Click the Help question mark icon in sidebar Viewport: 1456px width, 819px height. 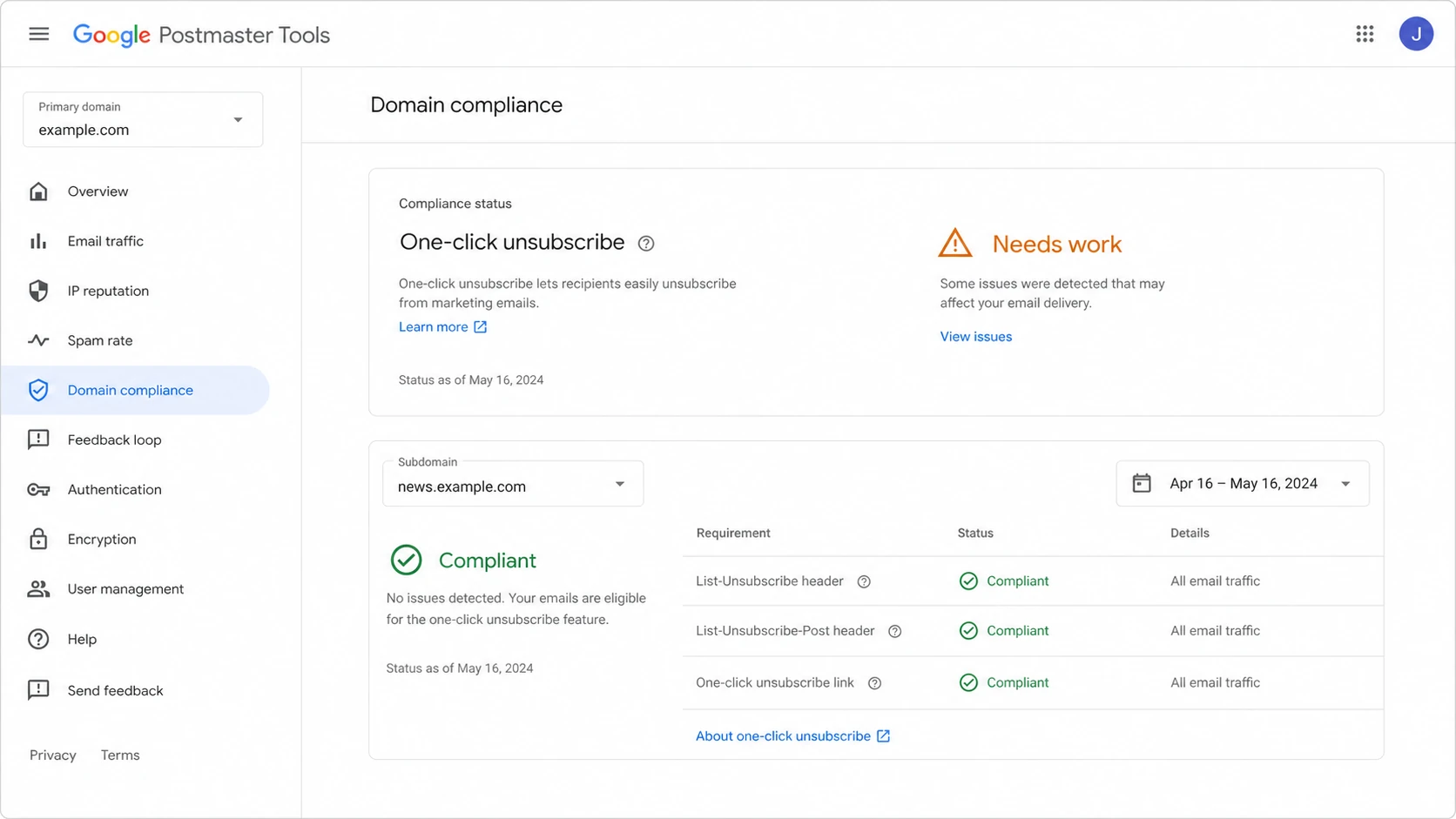38,639
